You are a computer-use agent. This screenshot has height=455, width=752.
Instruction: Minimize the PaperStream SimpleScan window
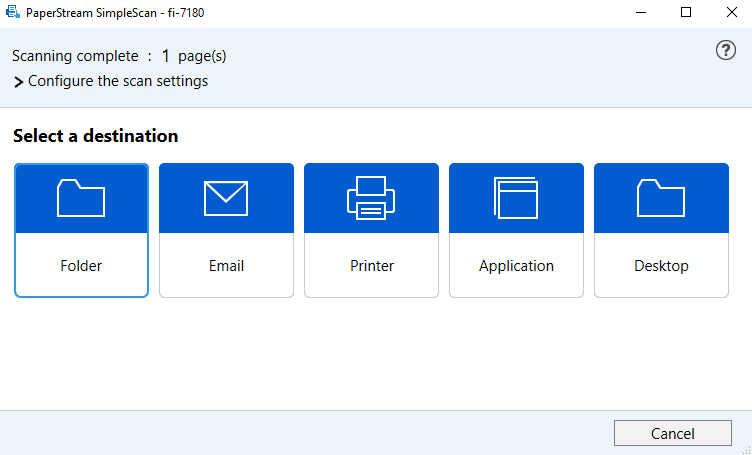[x=641, y=12]
